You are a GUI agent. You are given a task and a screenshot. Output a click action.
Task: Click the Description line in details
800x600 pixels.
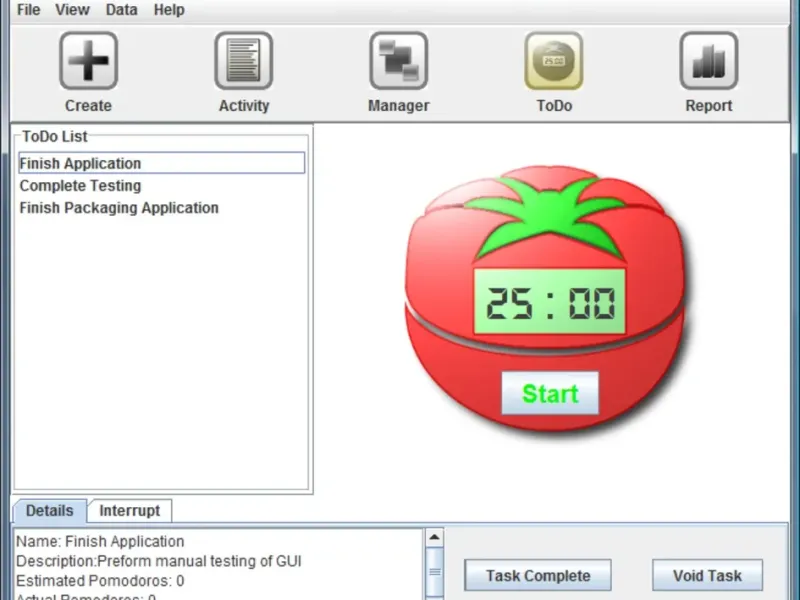(159, 561)
